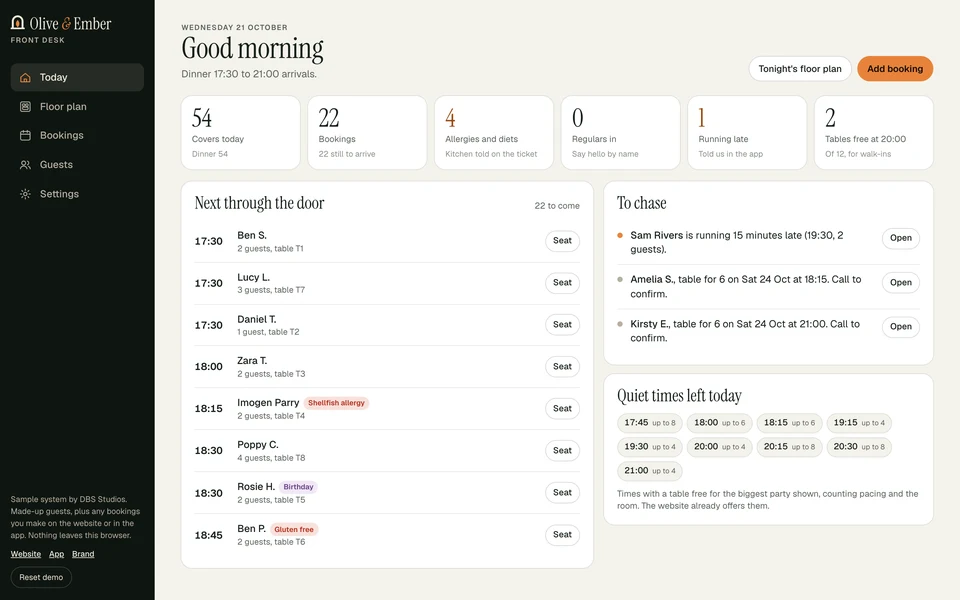This screenshot has height=600, width=960.
Task: Seat Daniel T. at table T2
Action: [x=562, y=324]
